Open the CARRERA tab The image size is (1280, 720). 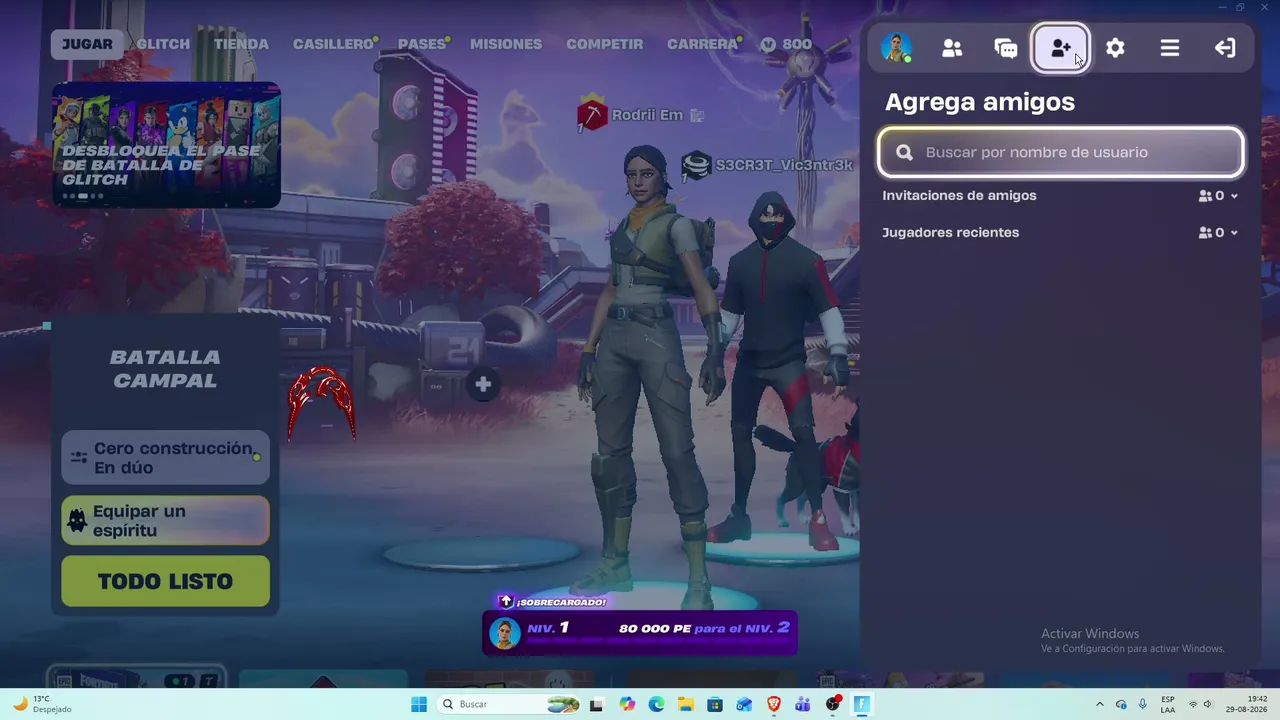point(702,44)
